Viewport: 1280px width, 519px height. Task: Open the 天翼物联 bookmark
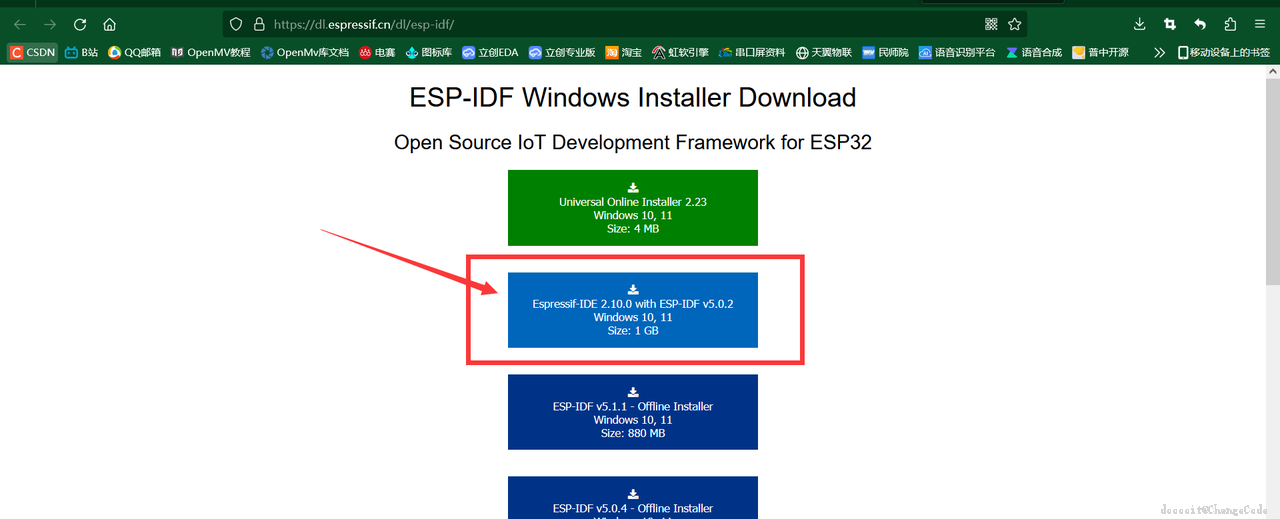pos(824,52)
